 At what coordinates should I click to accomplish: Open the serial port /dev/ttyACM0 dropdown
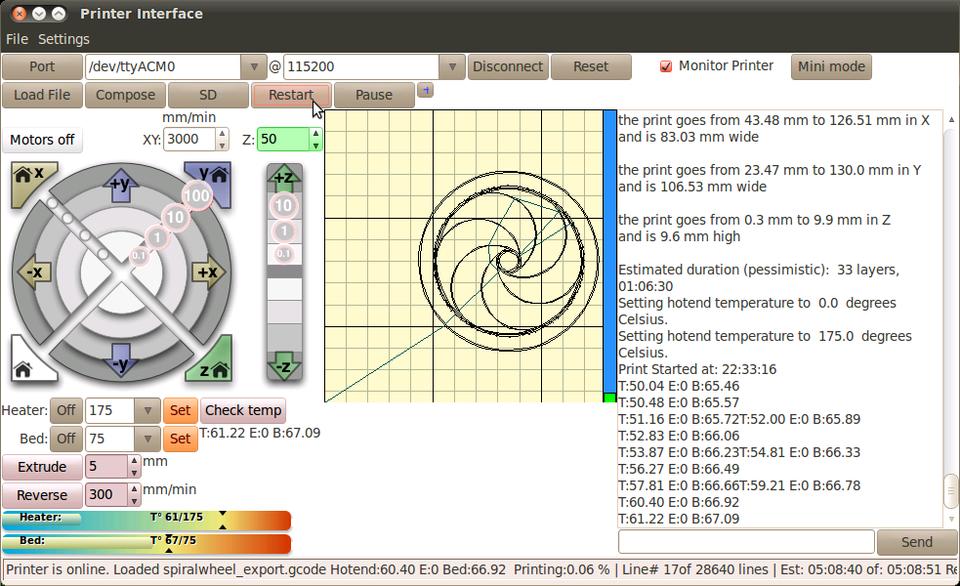pos(254,67)
